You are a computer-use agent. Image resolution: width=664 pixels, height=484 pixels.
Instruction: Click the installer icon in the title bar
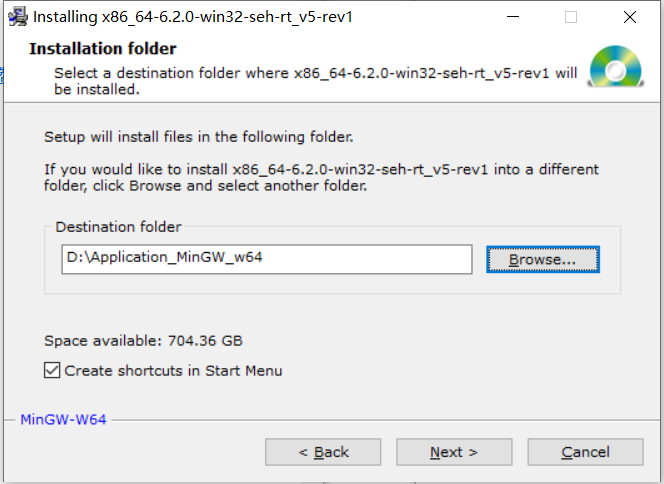coord(18,17)
